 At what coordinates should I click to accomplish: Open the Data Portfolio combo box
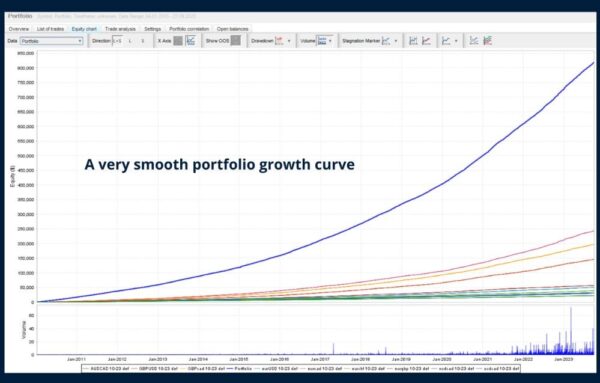[x=52, y=41]
